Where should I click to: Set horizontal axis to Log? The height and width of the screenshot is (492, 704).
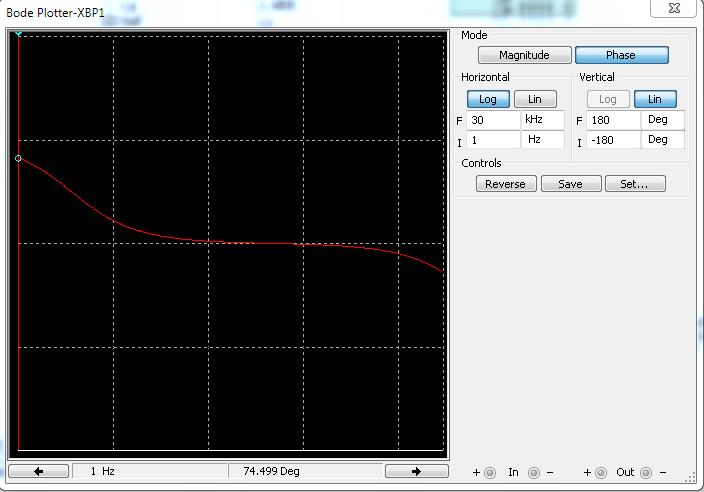(x=488, y=99)
